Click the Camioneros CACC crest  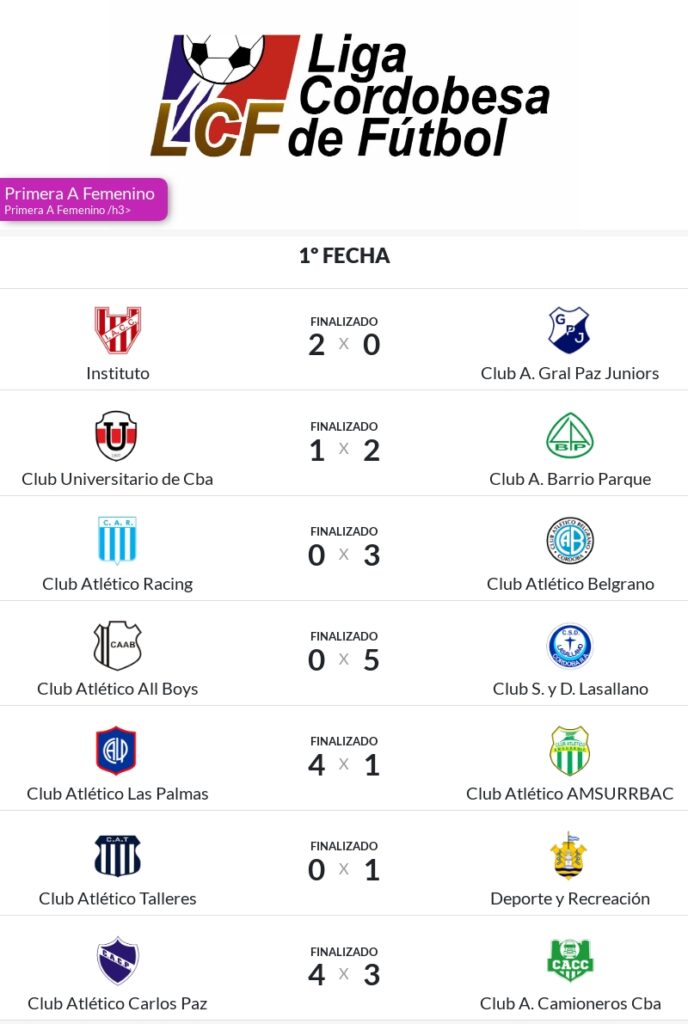[x=569, y=960]
